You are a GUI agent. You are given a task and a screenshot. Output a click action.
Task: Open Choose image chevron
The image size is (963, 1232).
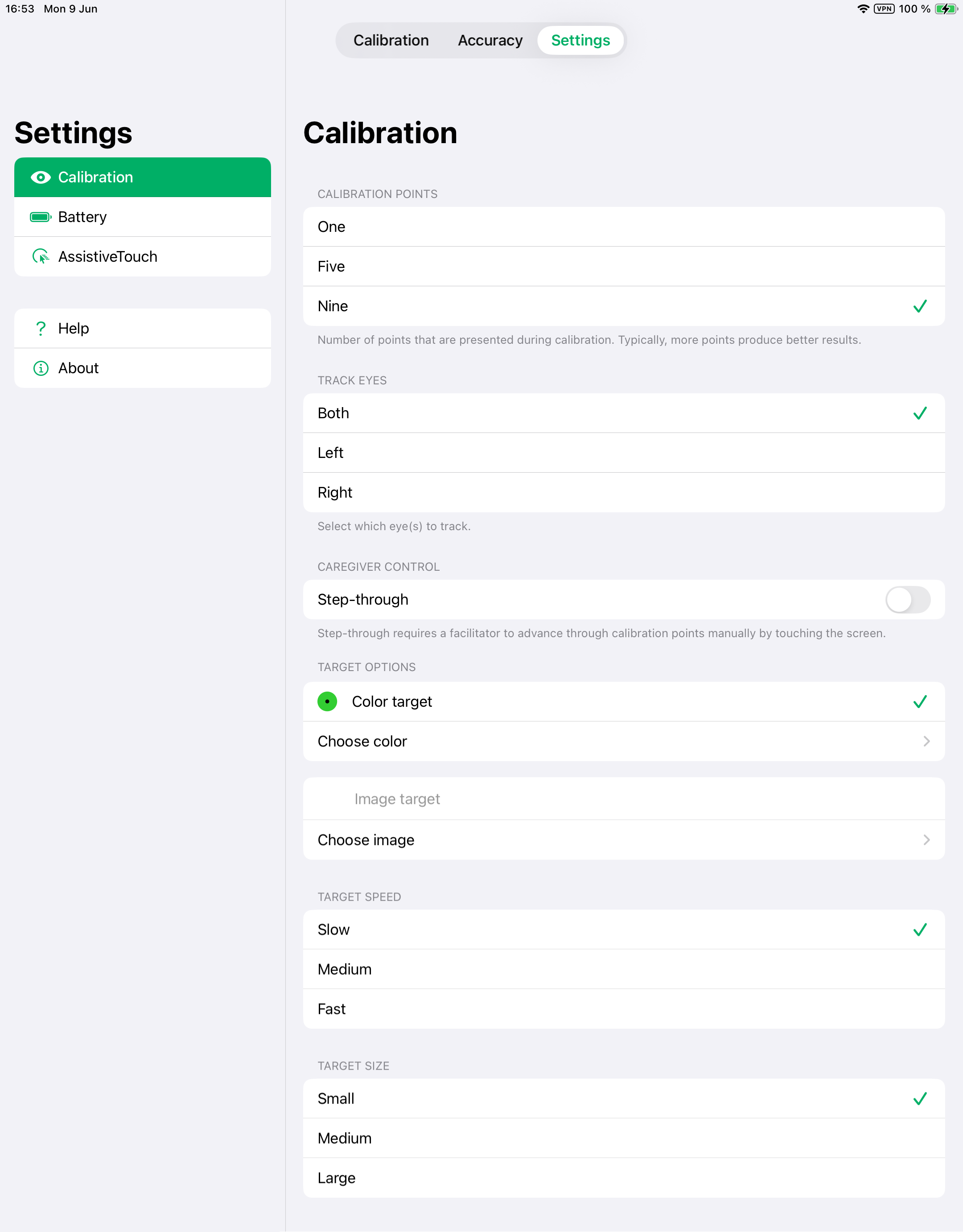pyautogui.click(x=926, y=840)
